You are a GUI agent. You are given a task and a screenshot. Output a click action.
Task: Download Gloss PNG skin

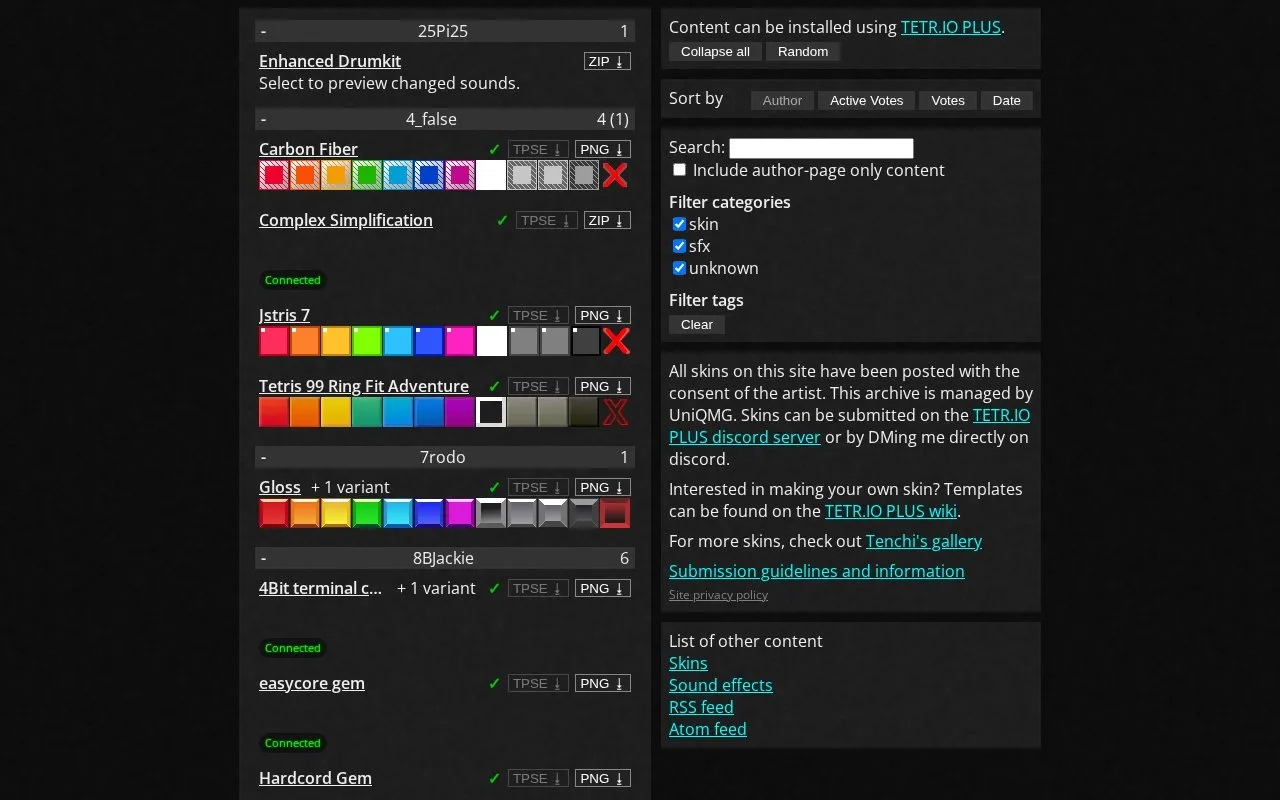603,487
